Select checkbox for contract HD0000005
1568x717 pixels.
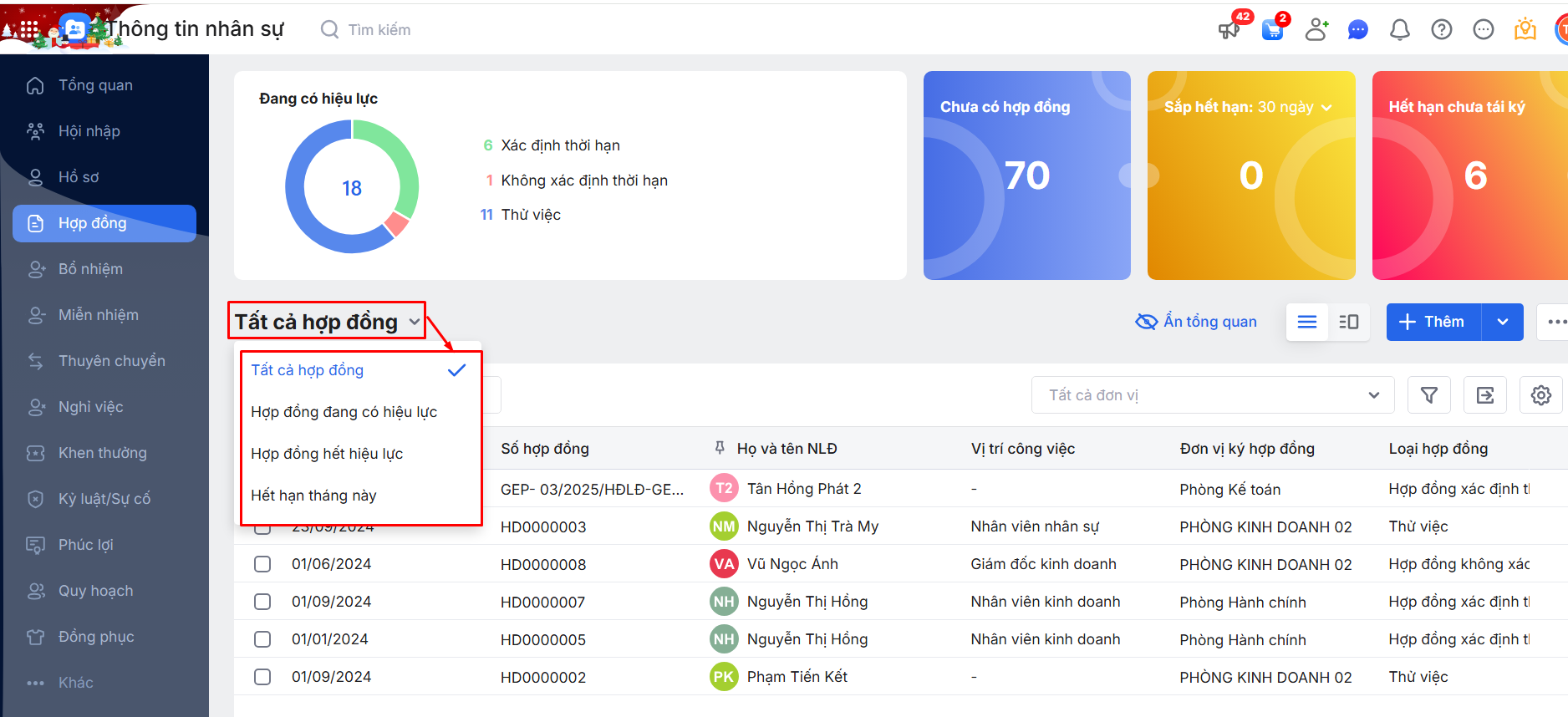coord(262,639)
